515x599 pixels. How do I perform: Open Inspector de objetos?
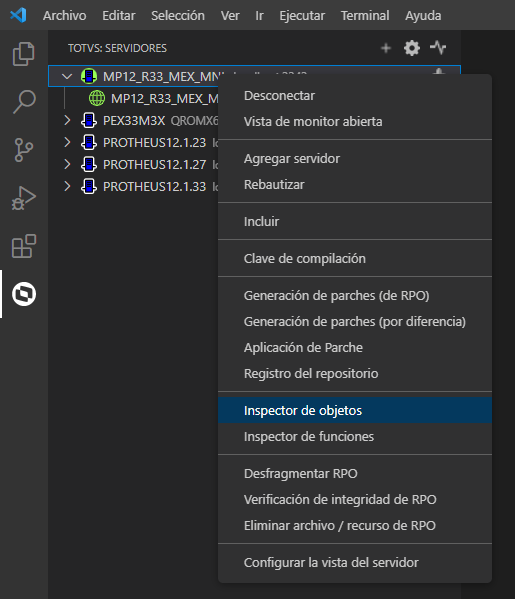[x=355, y=410]
